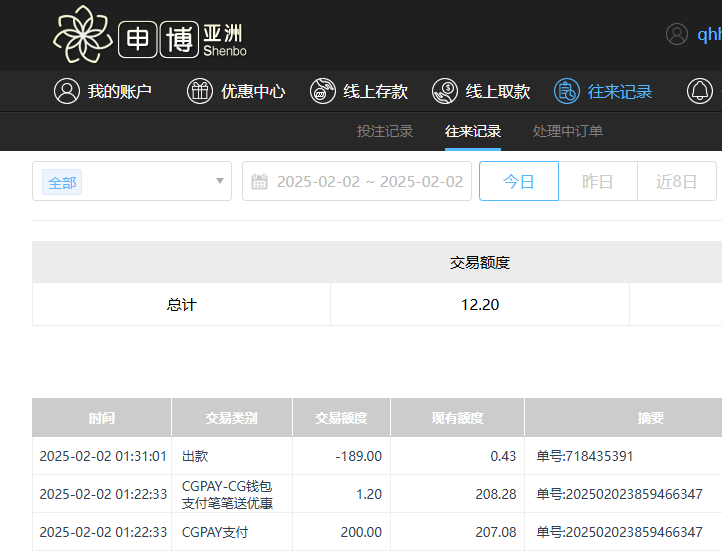
Task: Select the 近8日 date filter
Action: coord(676,182)
